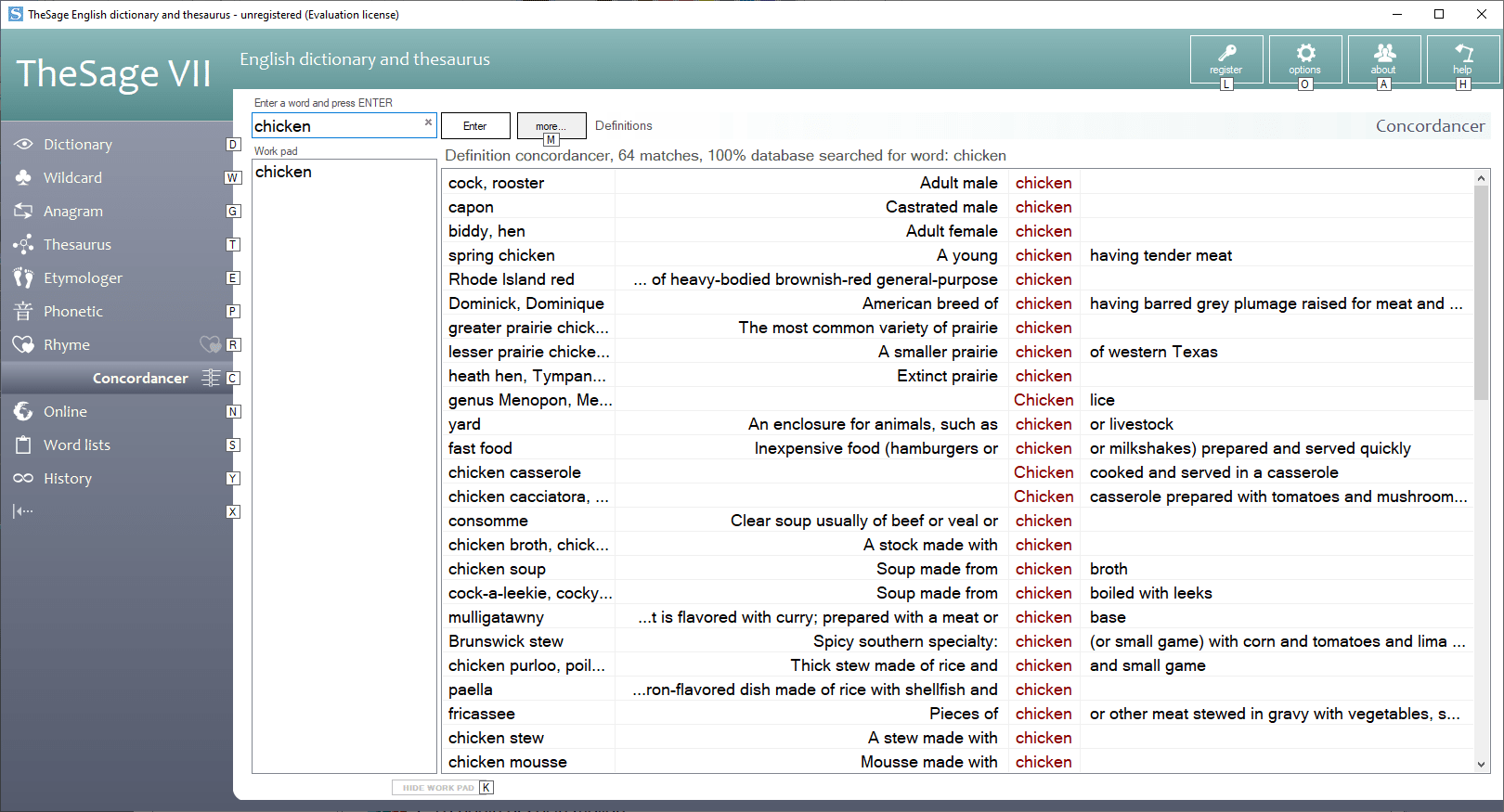Viewport: 1504px width, 812px height.
Task: Select the 'consomme' entry
Action: pos(488,521)
